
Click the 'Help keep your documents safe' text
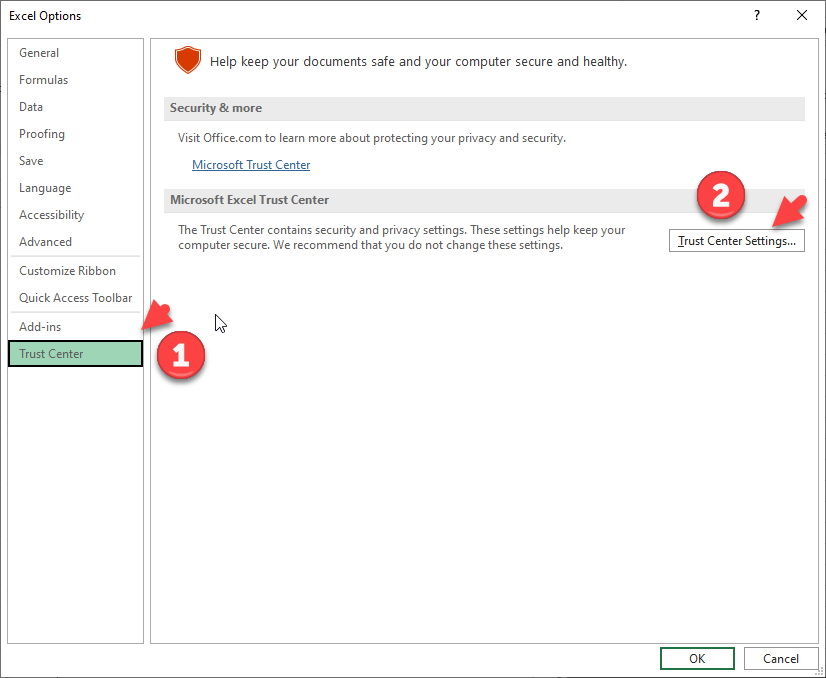(418, 62)
